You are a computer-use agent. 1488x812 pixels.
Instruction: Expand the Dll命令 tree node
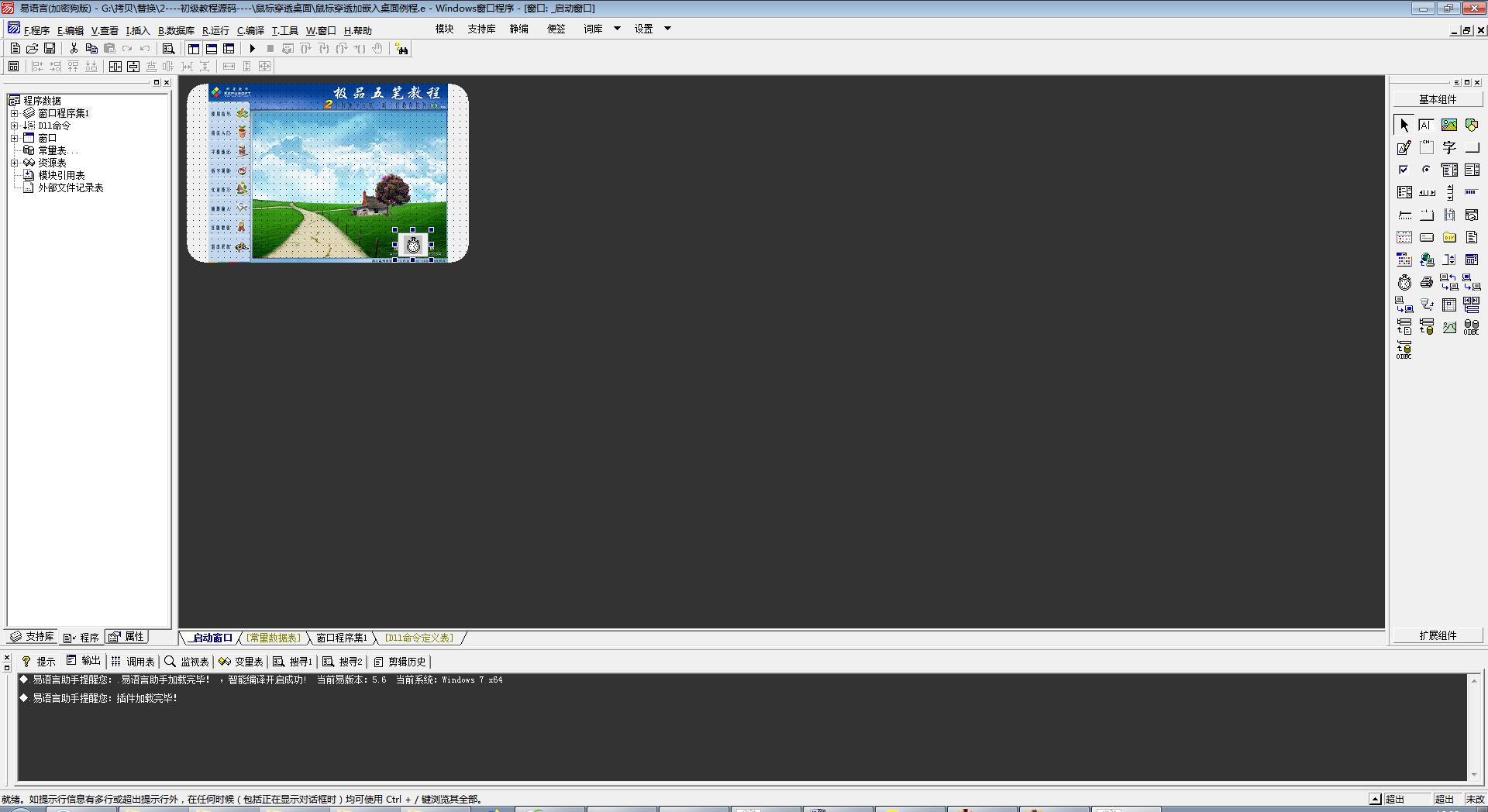14,126
